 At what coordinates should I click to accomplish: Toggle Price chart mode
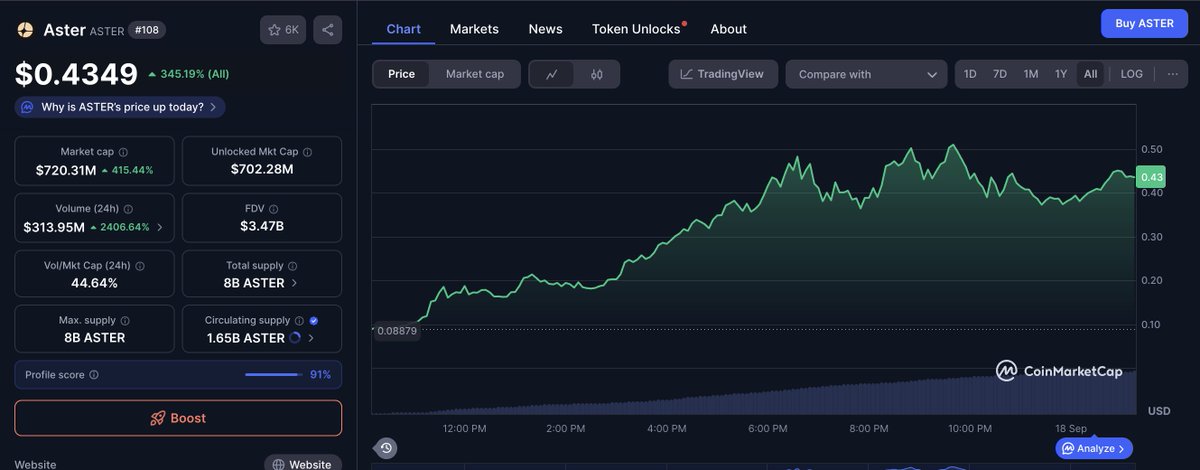402,74
